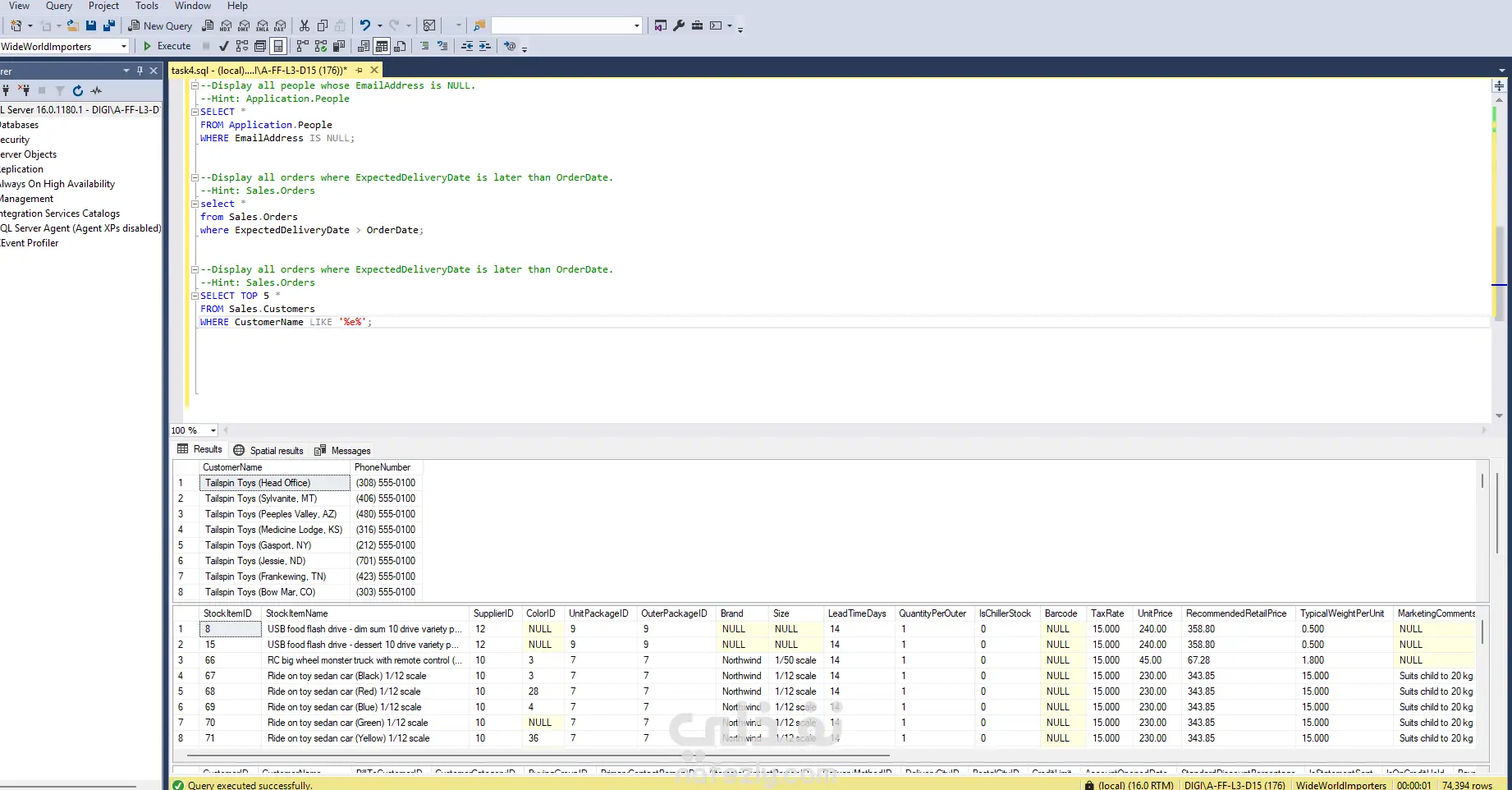The width and height of the screenshot is (1512, 790).
Task: Toggle Include Client Statistics
Action: [339, 46]
